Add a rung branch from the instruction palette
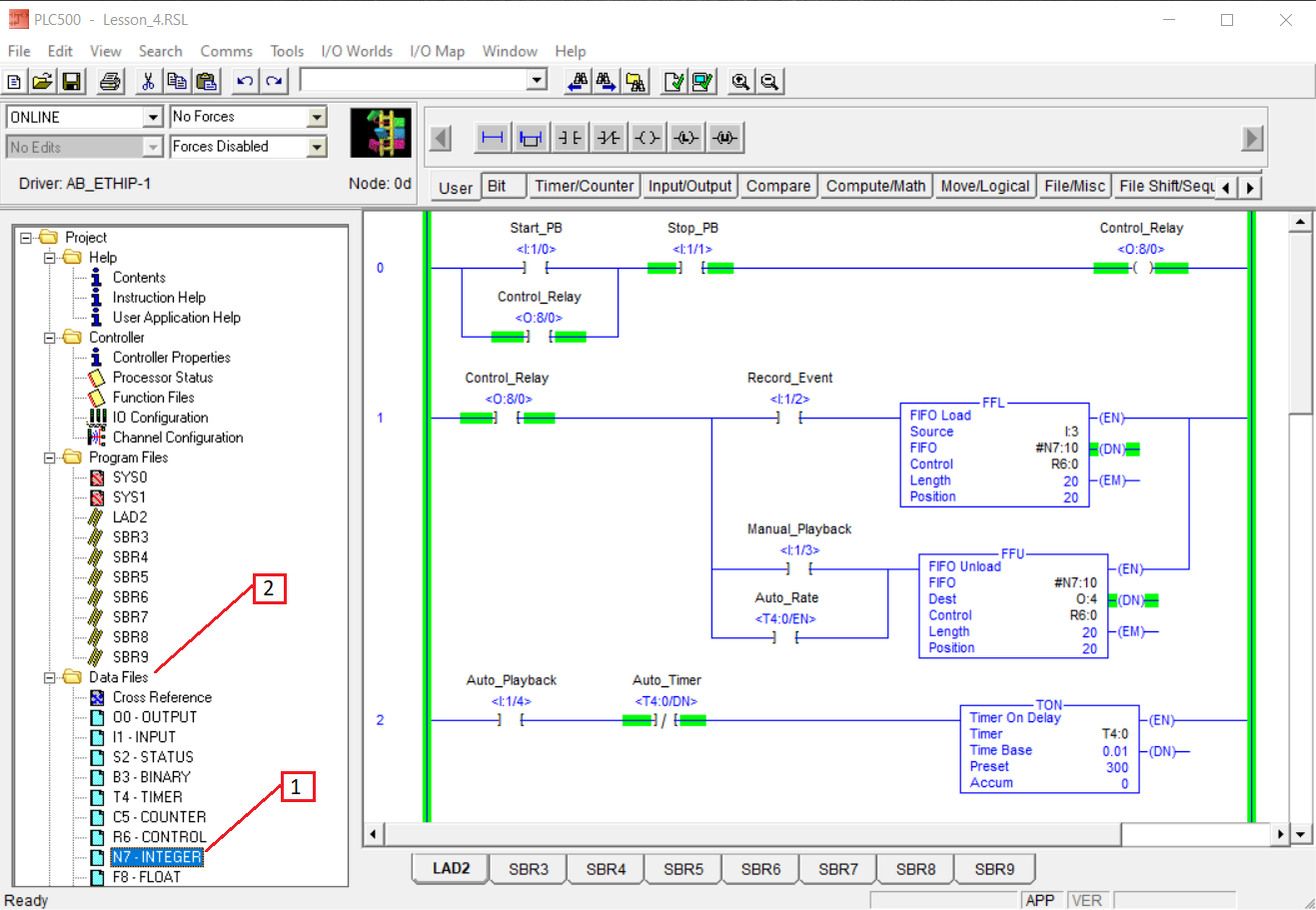 [532, 138]
